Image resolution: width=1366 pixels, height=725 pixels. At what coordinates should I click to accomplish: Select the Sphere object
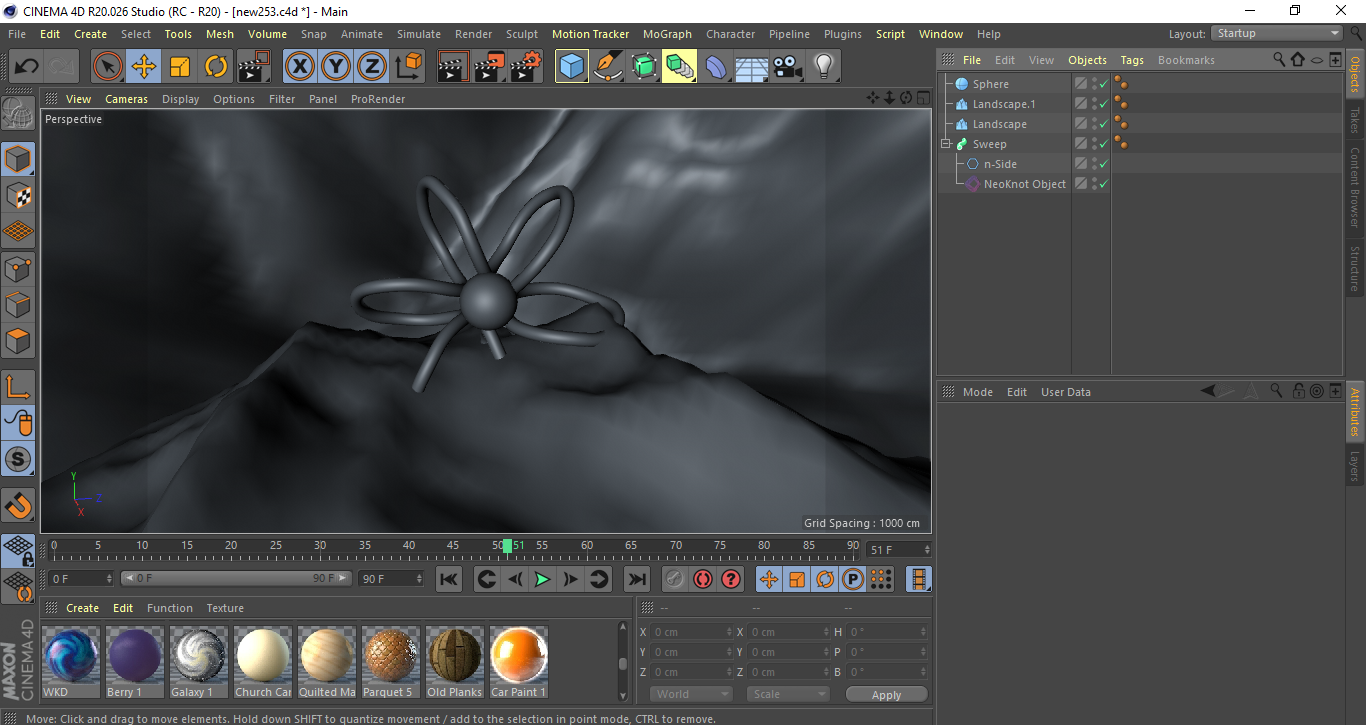(991, 84)
